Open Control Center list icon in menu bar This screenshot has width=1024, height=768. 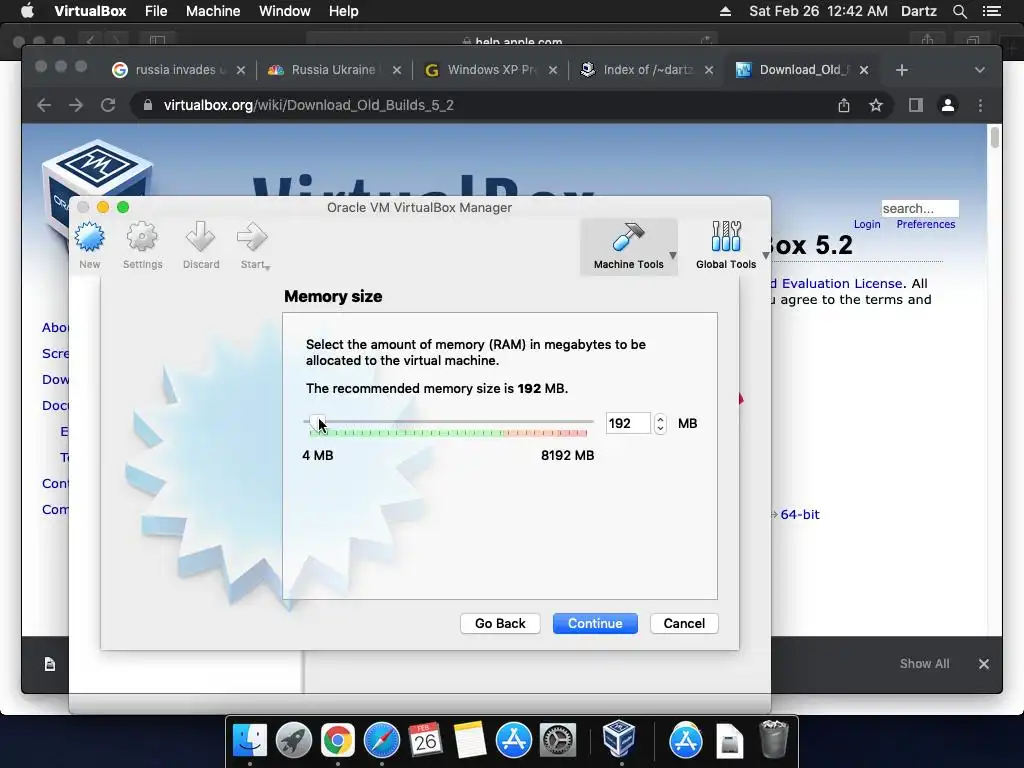[992, 11]
